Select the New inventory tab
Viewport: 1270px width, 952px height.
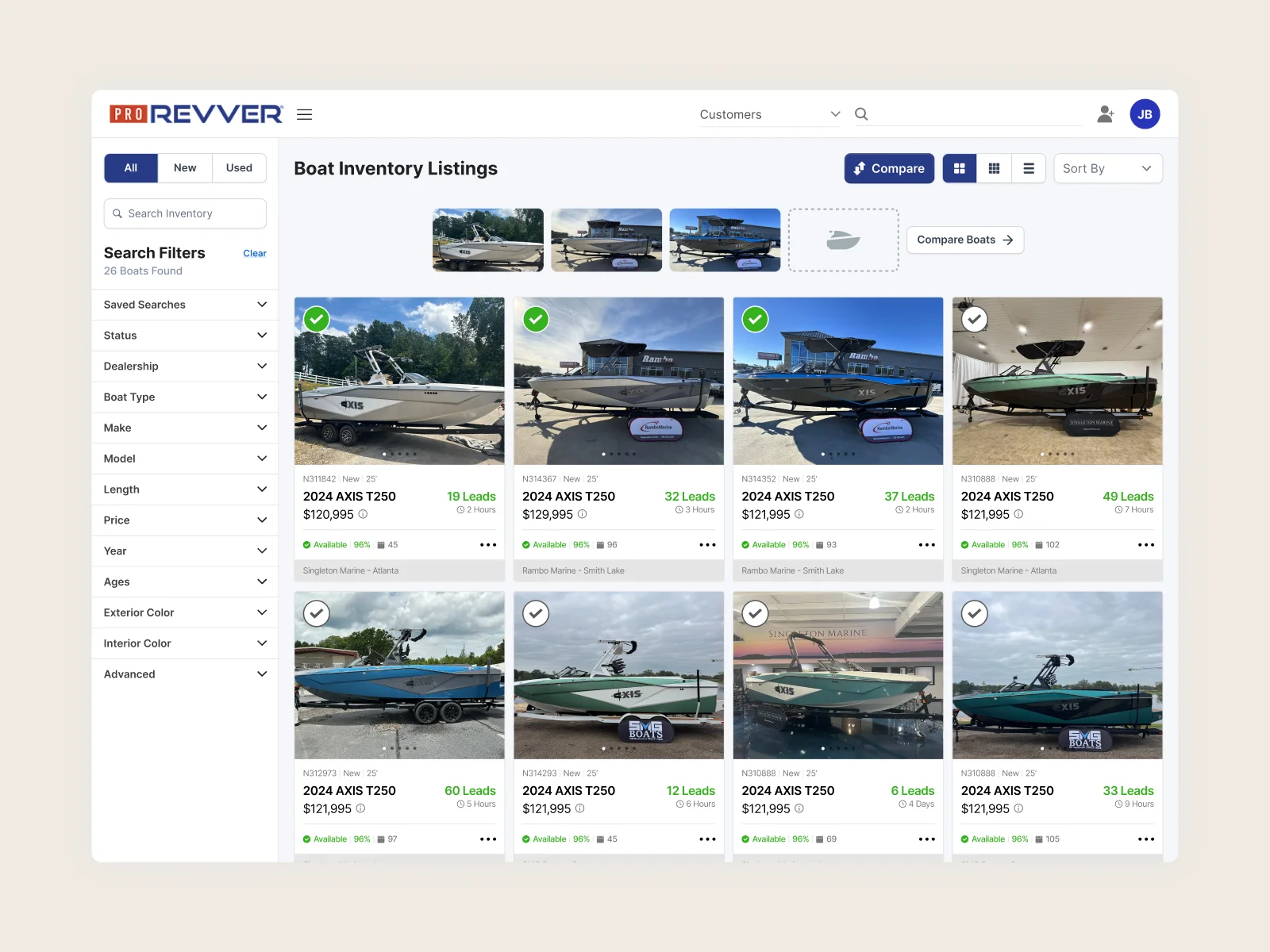coord(185,168)
